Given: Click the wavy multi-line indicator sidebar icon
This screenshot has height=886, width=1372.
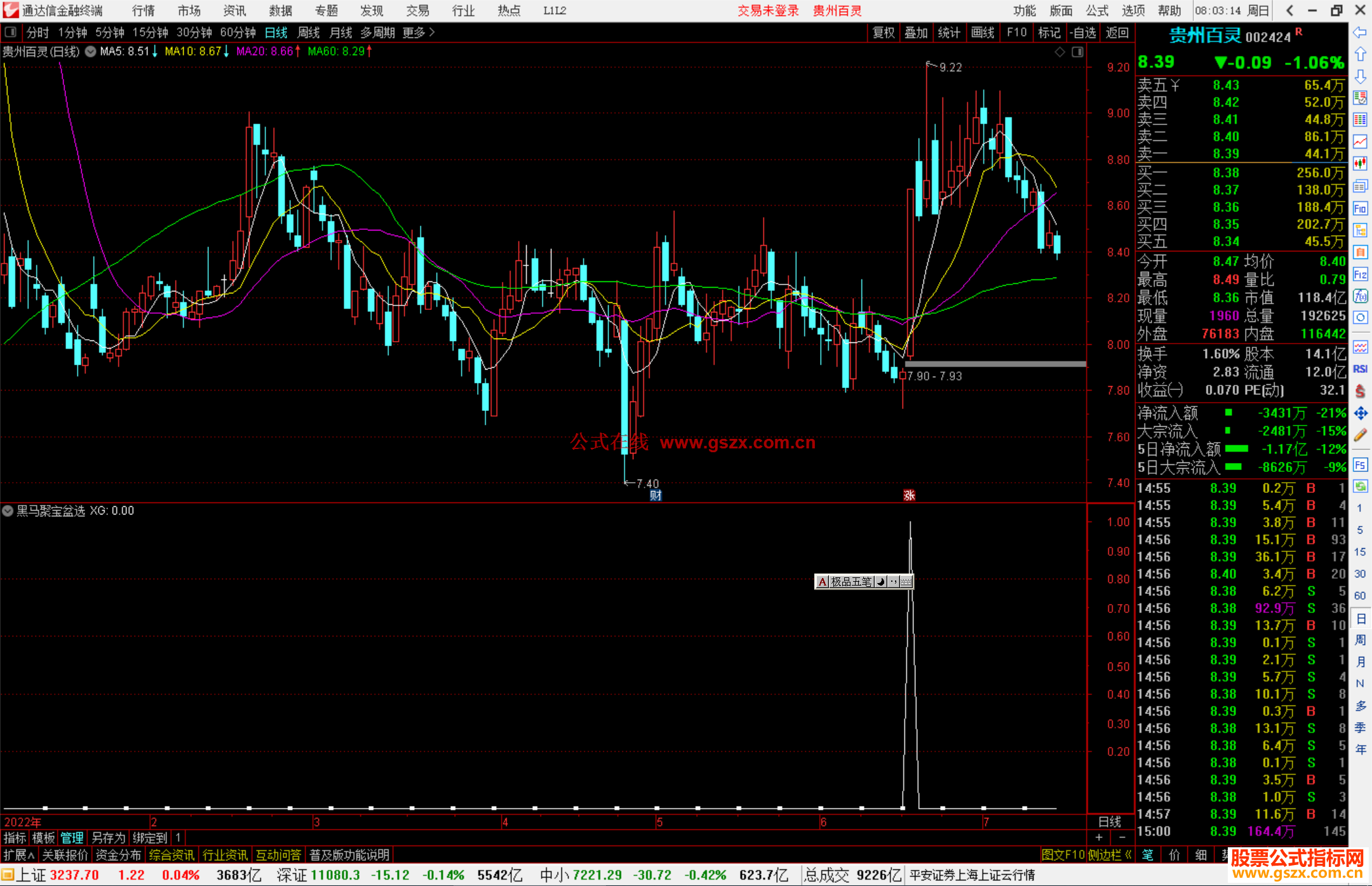Looking at the screenshot, I should (1360, 347).
